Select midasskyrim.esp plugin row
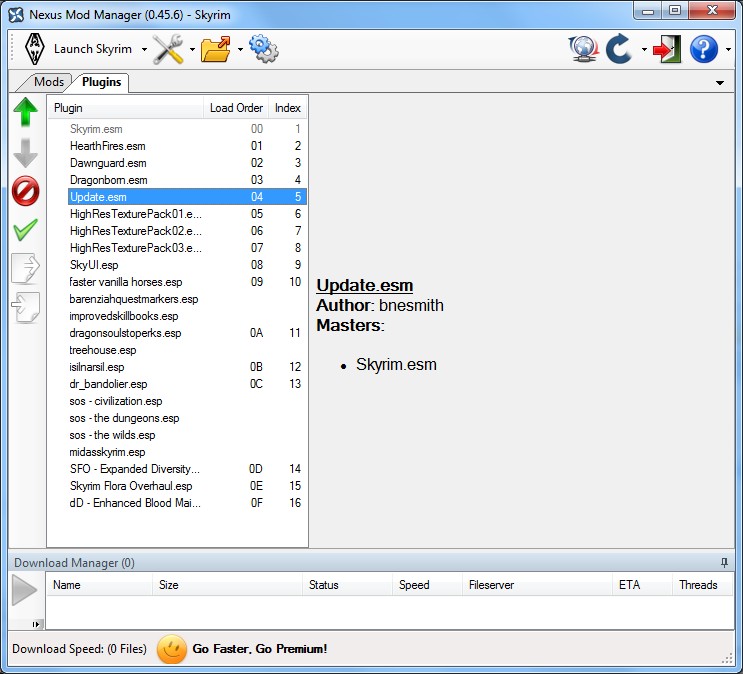This screenshot has height=674, width=743. coord(187,452)
